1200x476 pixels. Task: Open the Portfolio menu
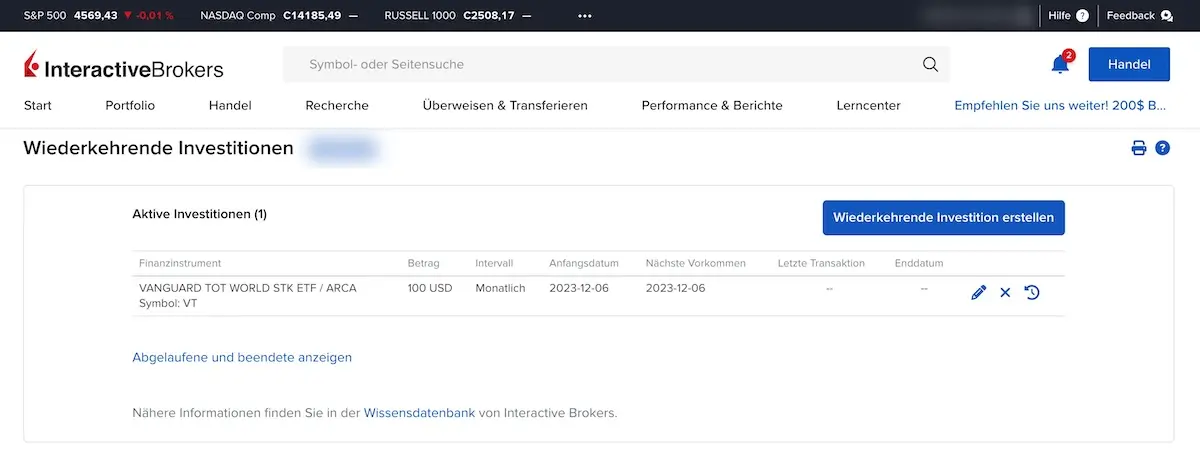tap(130, 105)
